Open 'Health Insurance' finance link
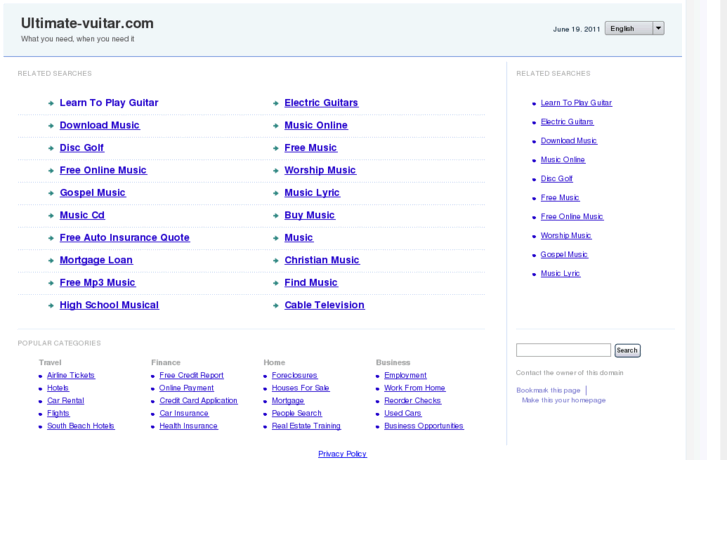The width and height of the screenshot is (727, 545). 189,426
